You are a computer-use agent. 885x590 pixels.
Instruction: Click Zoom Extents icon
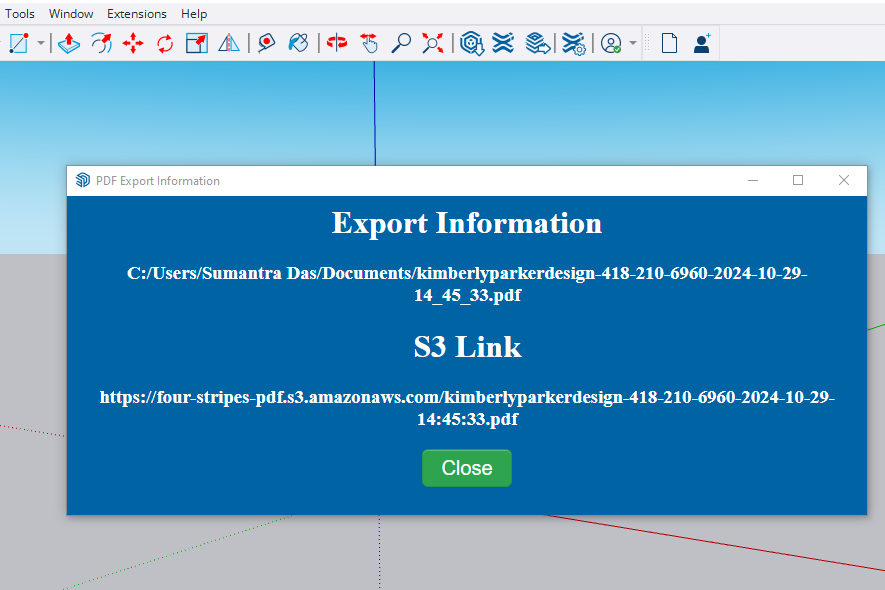click(433, 43)
